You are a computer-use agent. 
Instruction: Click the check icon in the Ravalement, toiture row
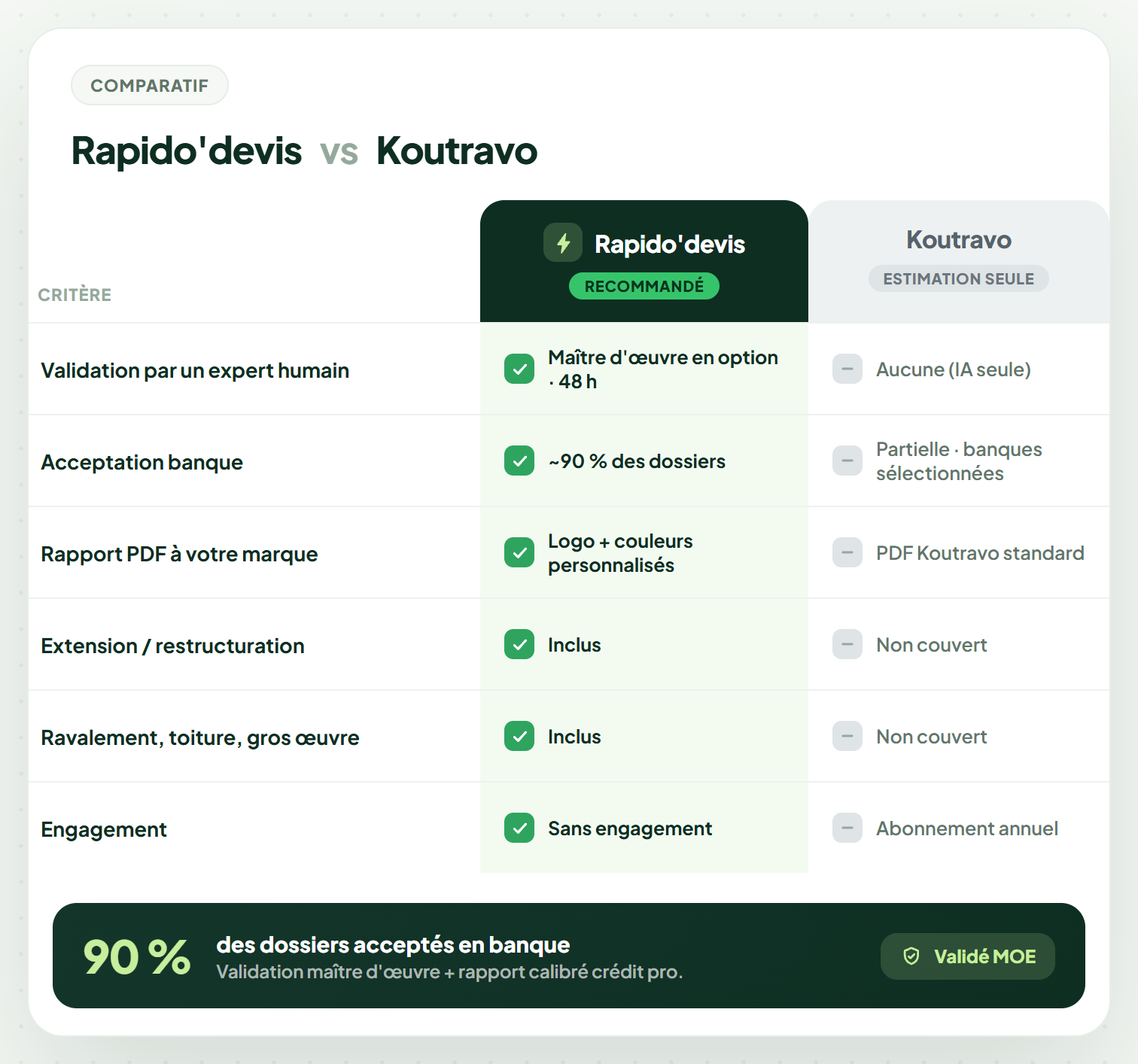pyautogui.click(x=519, y=736)
